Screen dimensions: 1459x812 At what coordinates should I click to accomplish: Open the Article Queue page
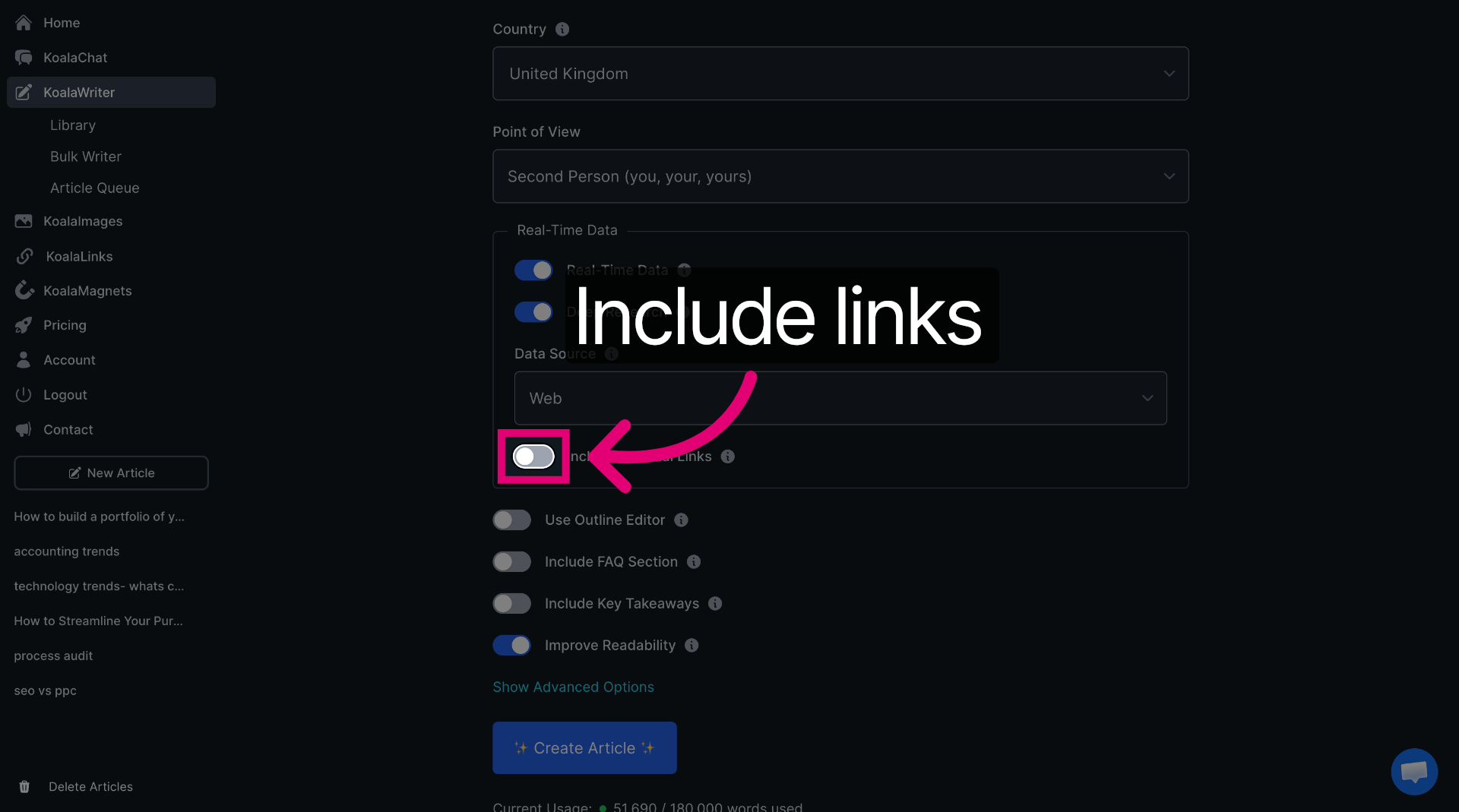tap(95, 188)
